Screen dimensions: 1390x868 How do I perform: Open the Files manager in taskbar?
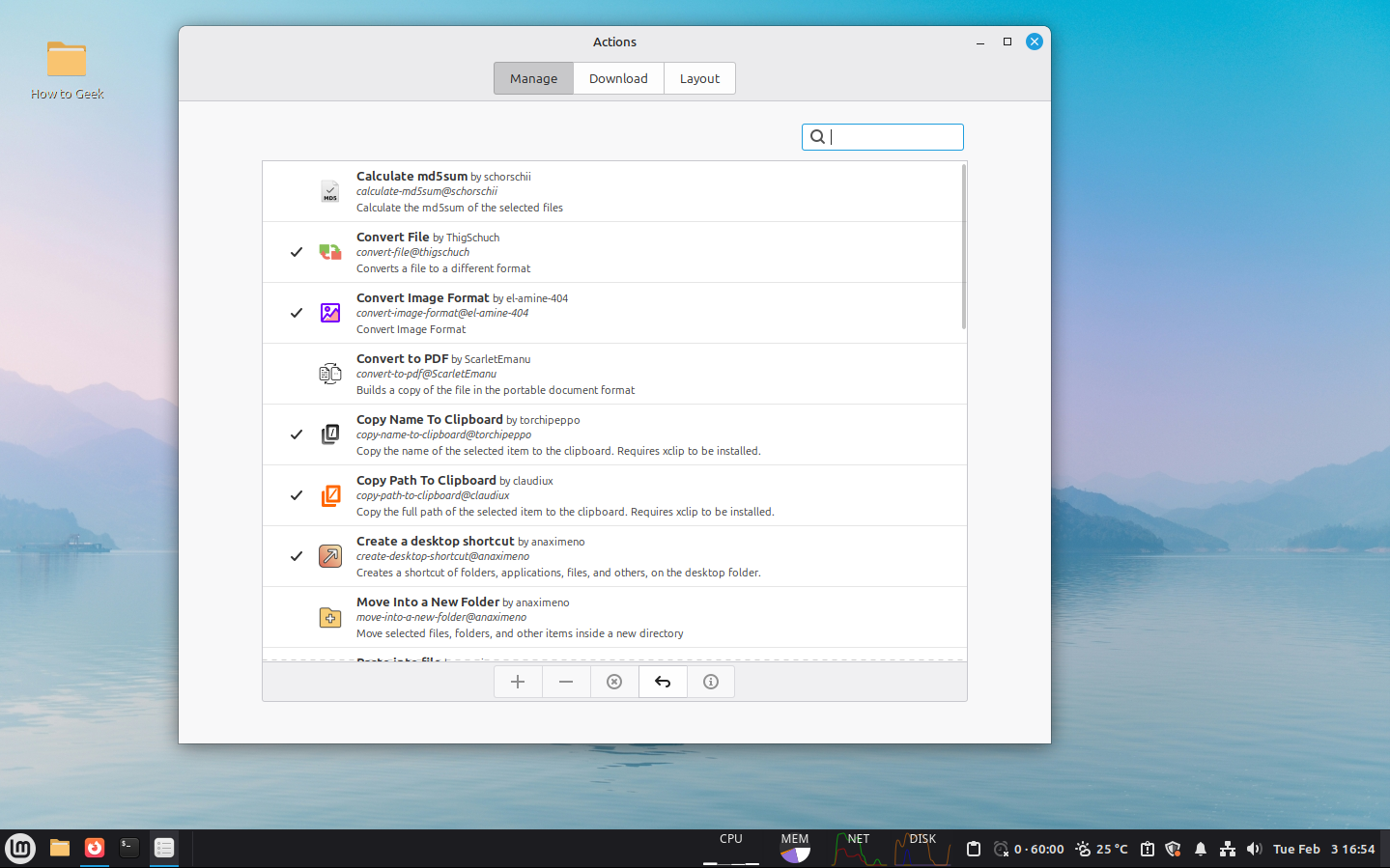click(x=60, y=849)
